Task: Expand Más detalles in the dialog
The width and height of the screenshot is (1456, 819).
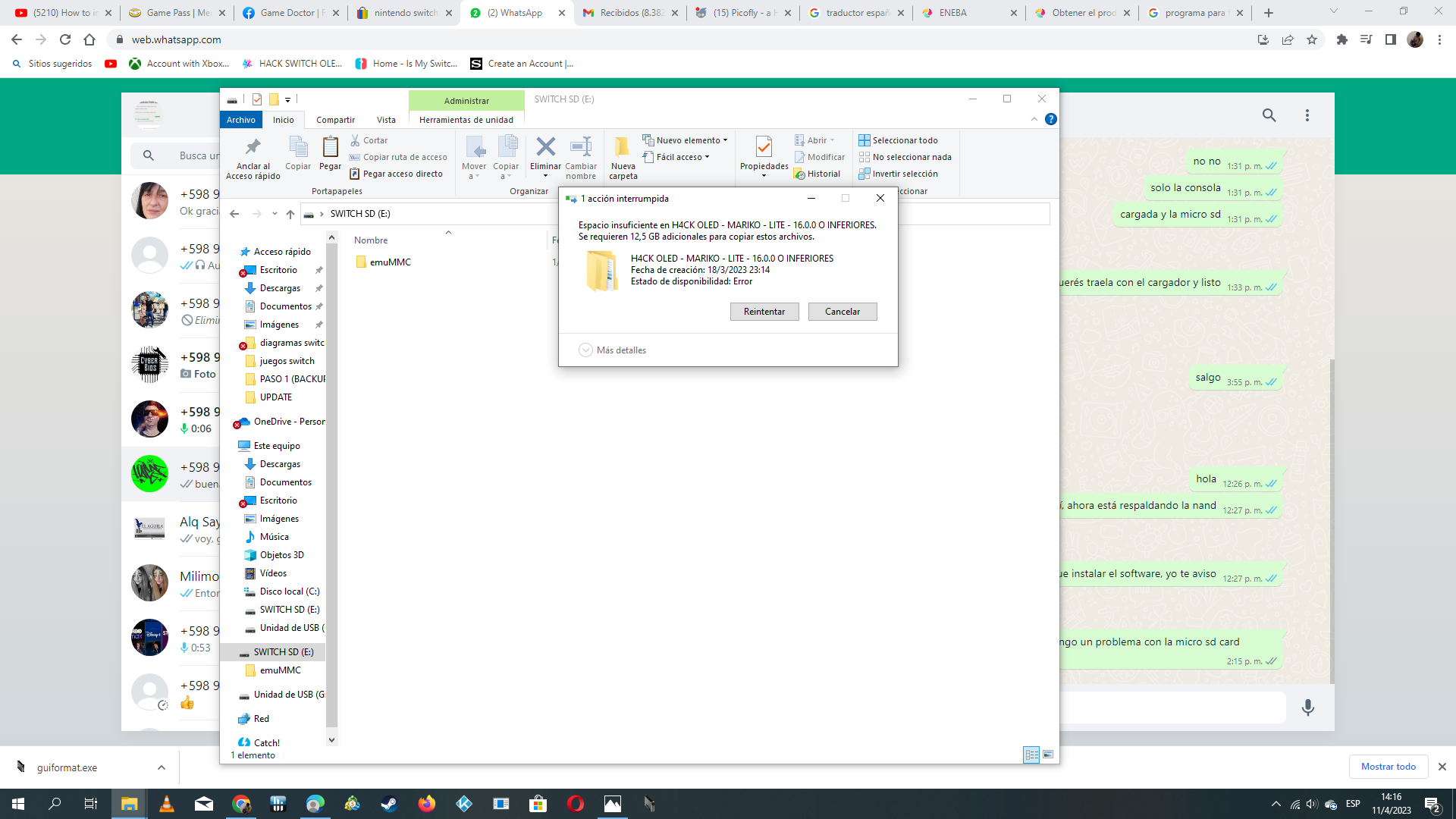Action: [613, 350]
